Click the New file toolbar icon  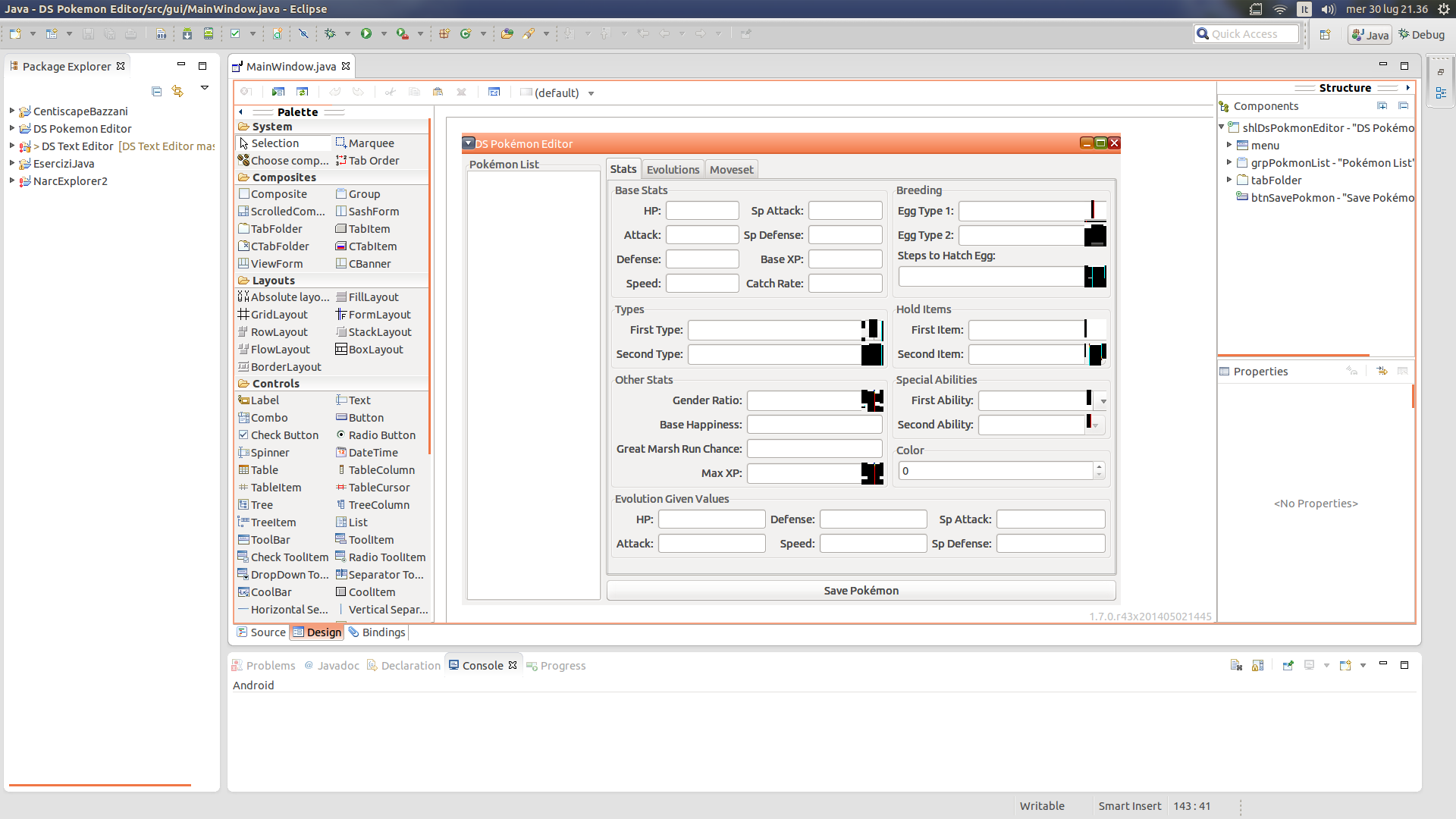click(15, 34)
